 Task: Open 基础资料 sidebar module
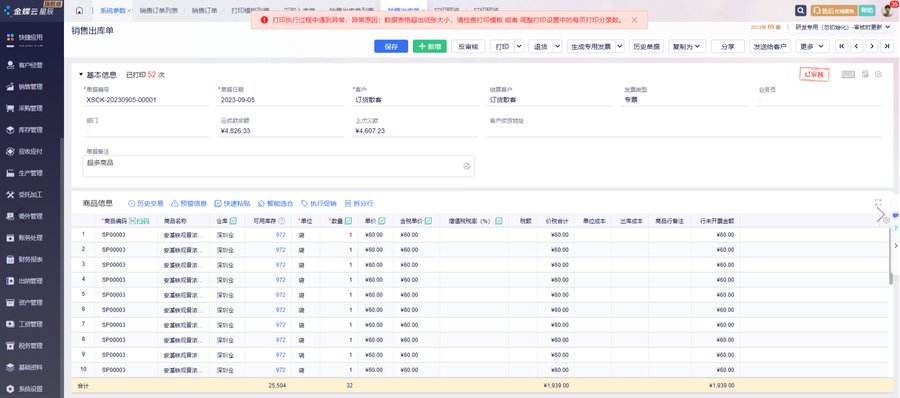[25, 368]
